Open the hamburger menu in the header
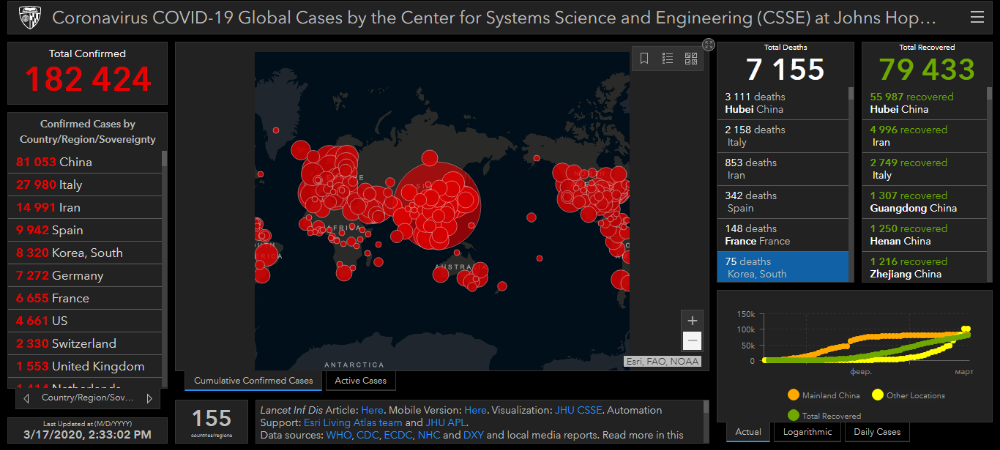Screen dimensions: 1000x450 coord(976,17)
